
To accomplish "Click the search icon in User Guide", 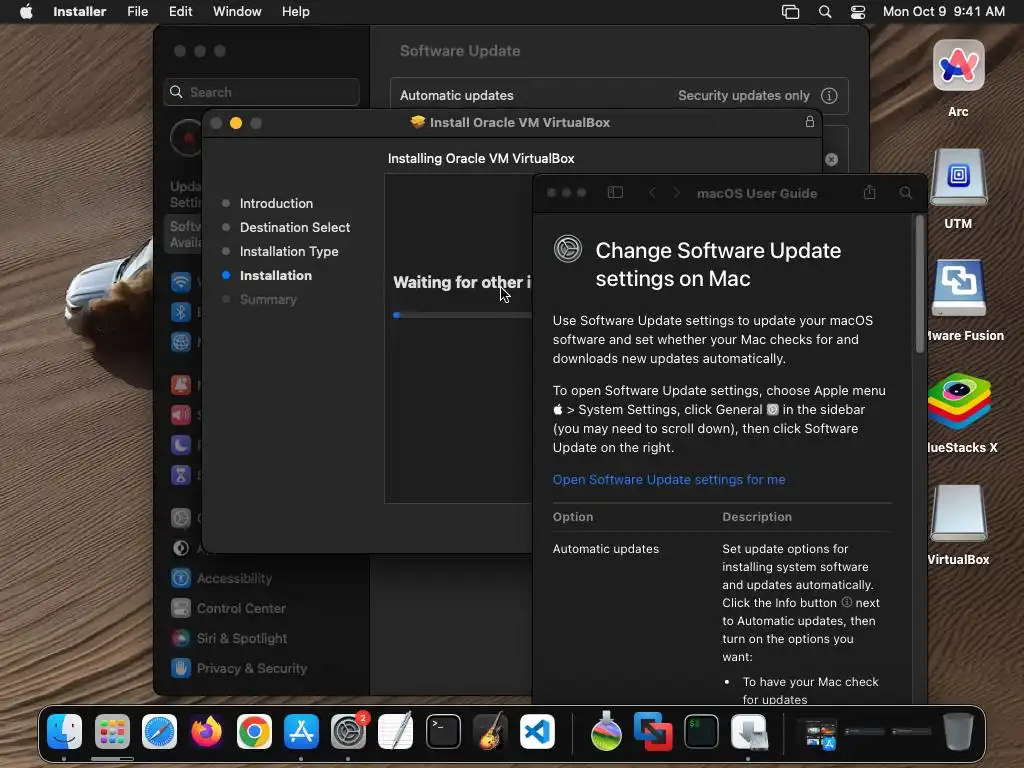I will point(906,193).
